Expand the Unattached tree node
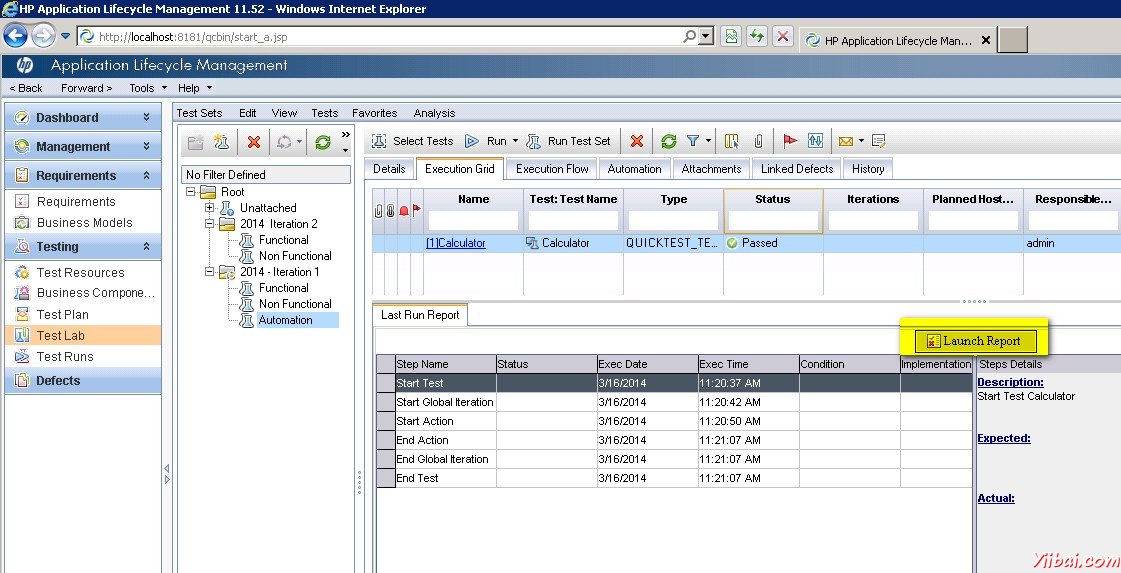The height and width of the screenshot is (573, 1121). click(x=210, y=208)
